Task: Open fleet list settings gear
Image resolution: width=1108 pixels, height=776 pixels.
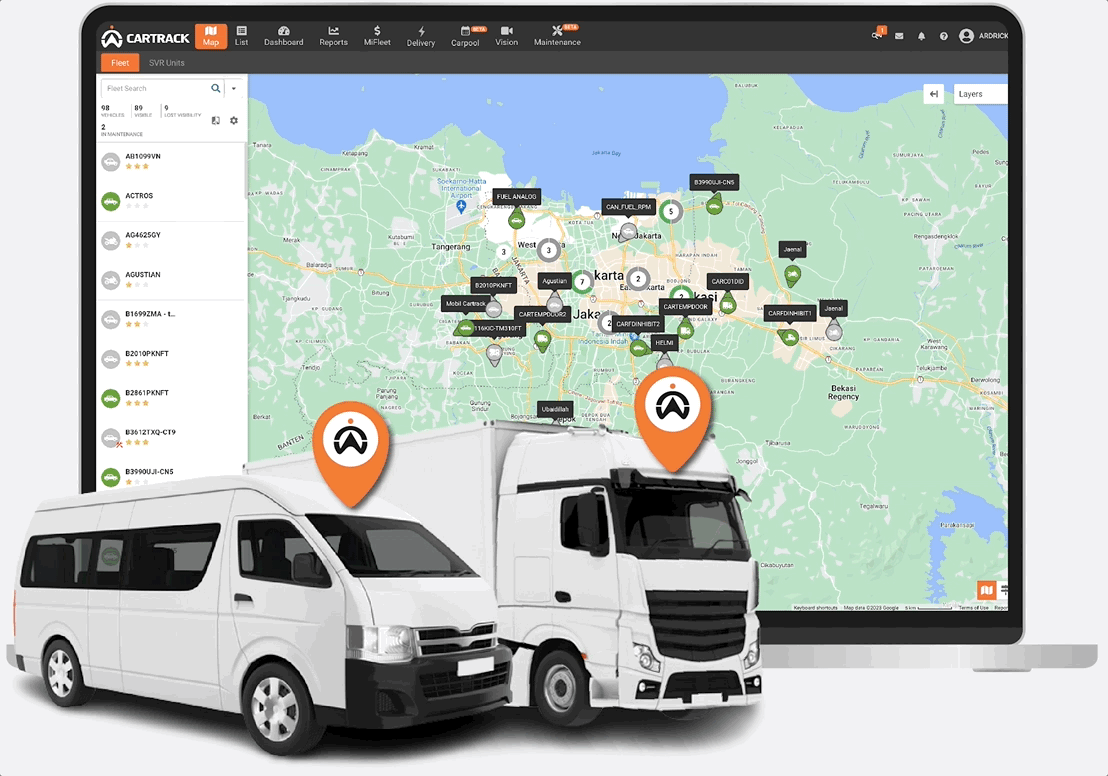Action: pos(234,121)
